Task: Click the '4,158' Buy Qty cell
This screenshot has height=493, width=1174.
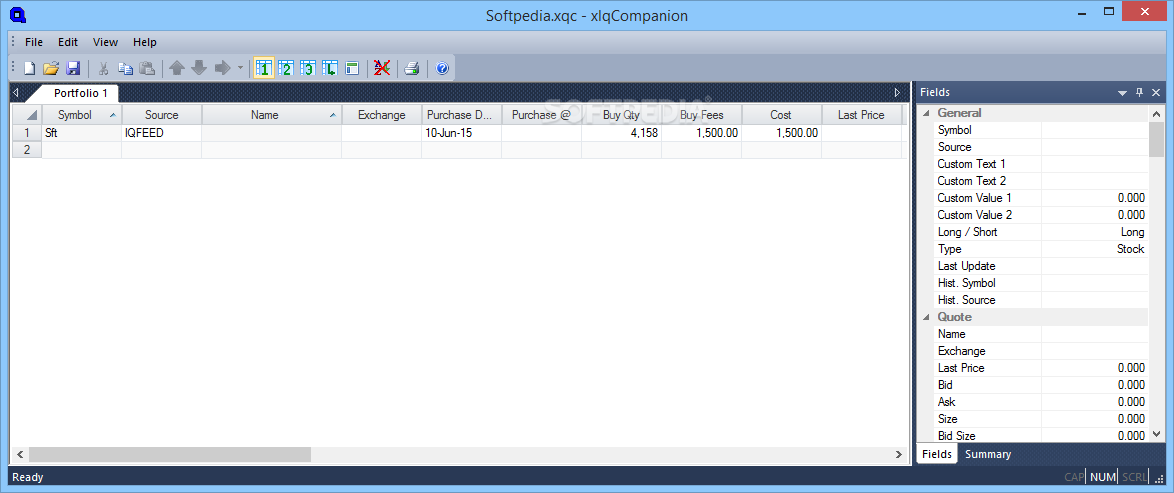Action: (621, 133)
